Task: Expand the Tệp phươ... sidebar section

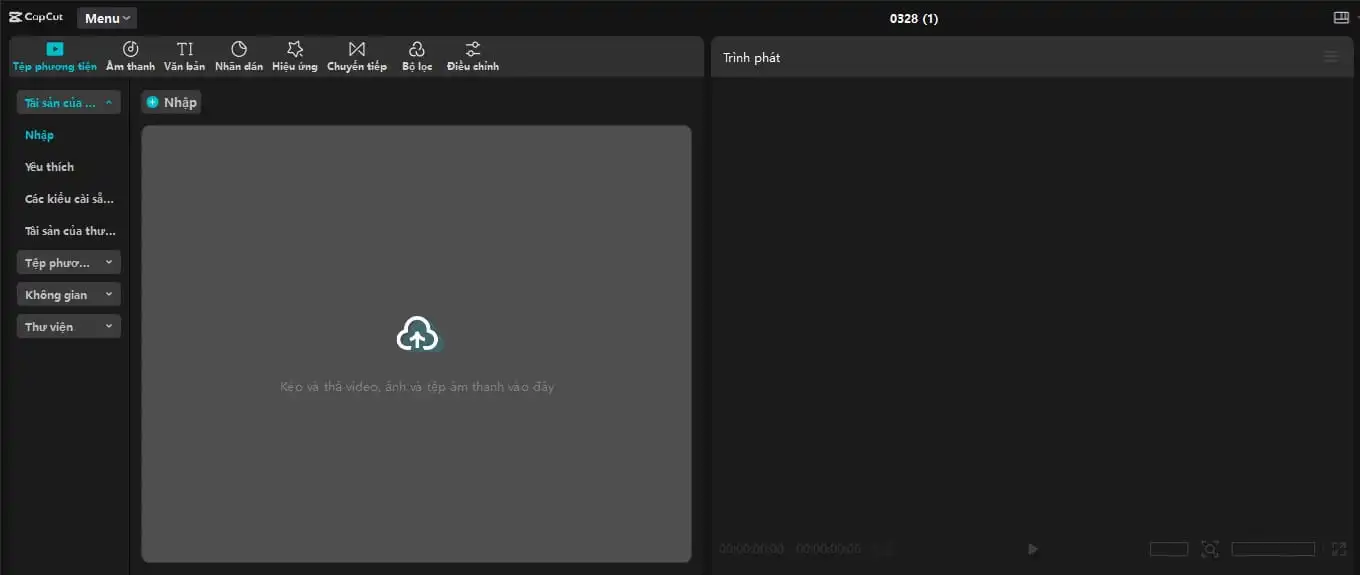Action: pos(69,262)
